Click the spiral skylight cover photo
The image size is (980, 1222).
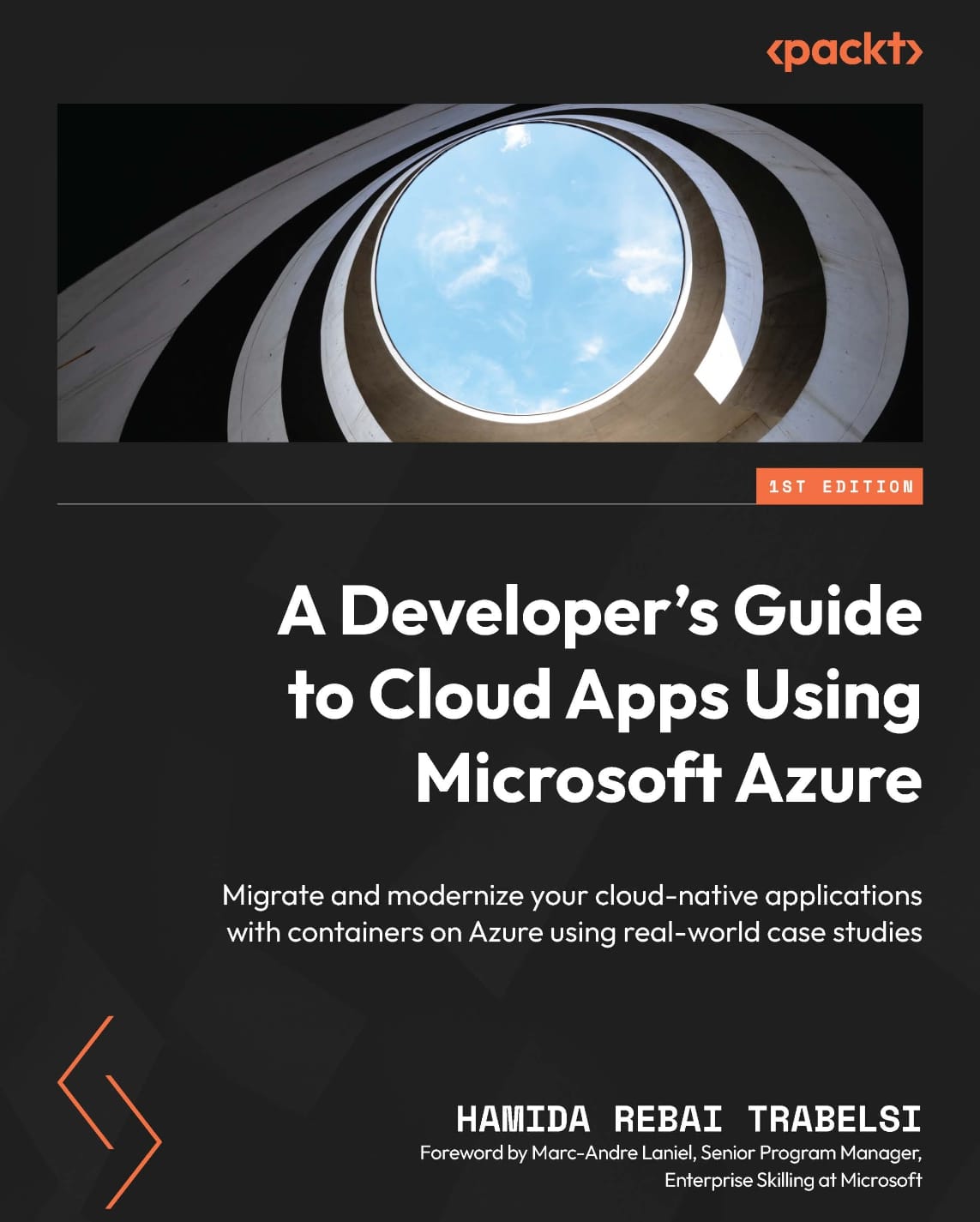pos(490,273)
